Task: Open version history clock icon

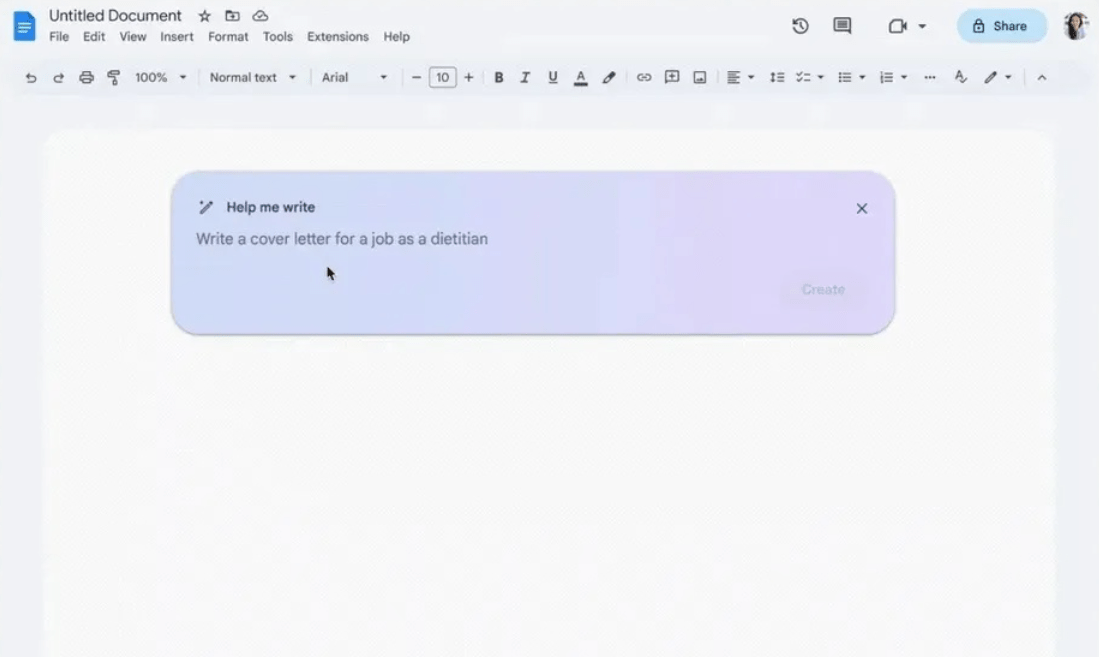Action: 800,26
